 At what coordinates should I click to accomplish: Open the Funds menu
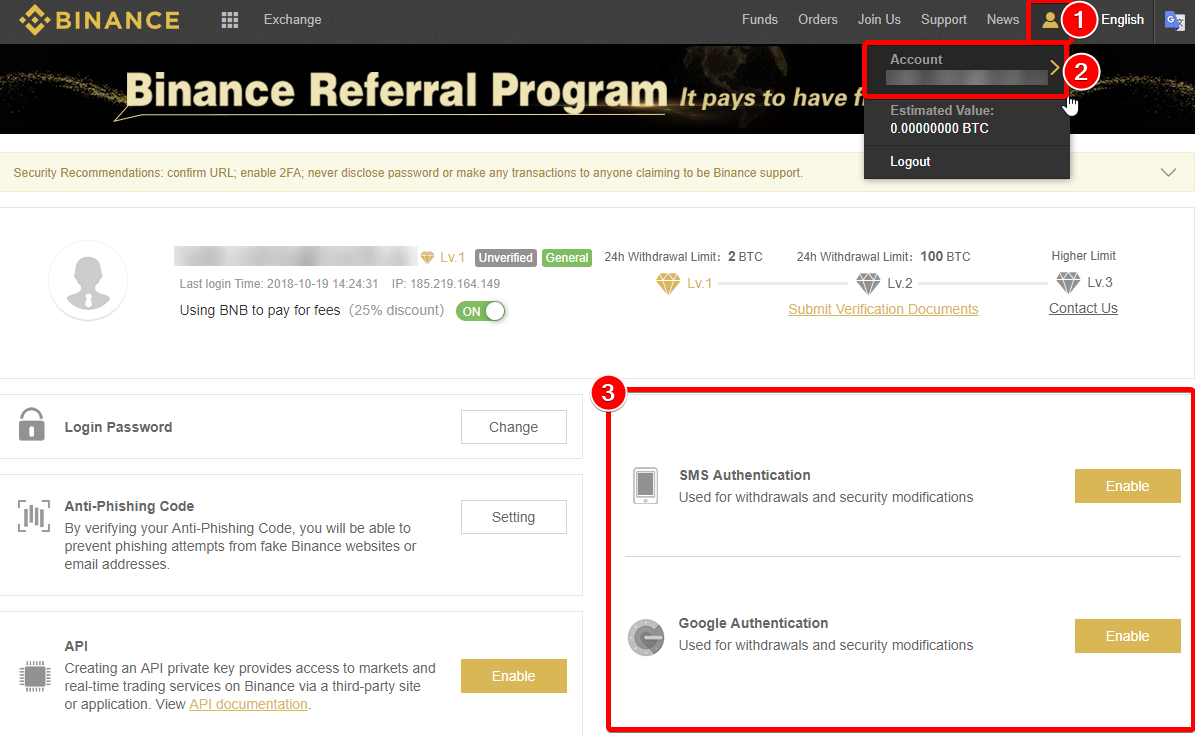click(x=760, y=20)
